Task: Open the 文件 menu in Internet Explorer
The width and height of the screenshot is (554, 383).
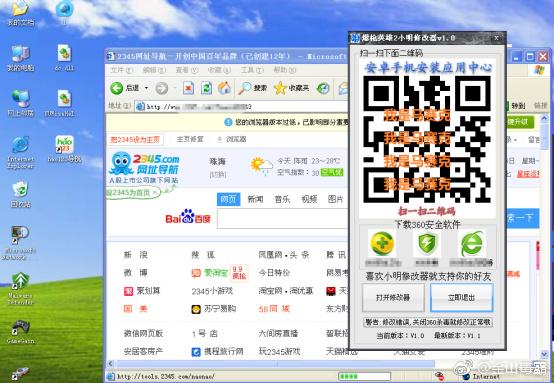Action: (122, 70)
